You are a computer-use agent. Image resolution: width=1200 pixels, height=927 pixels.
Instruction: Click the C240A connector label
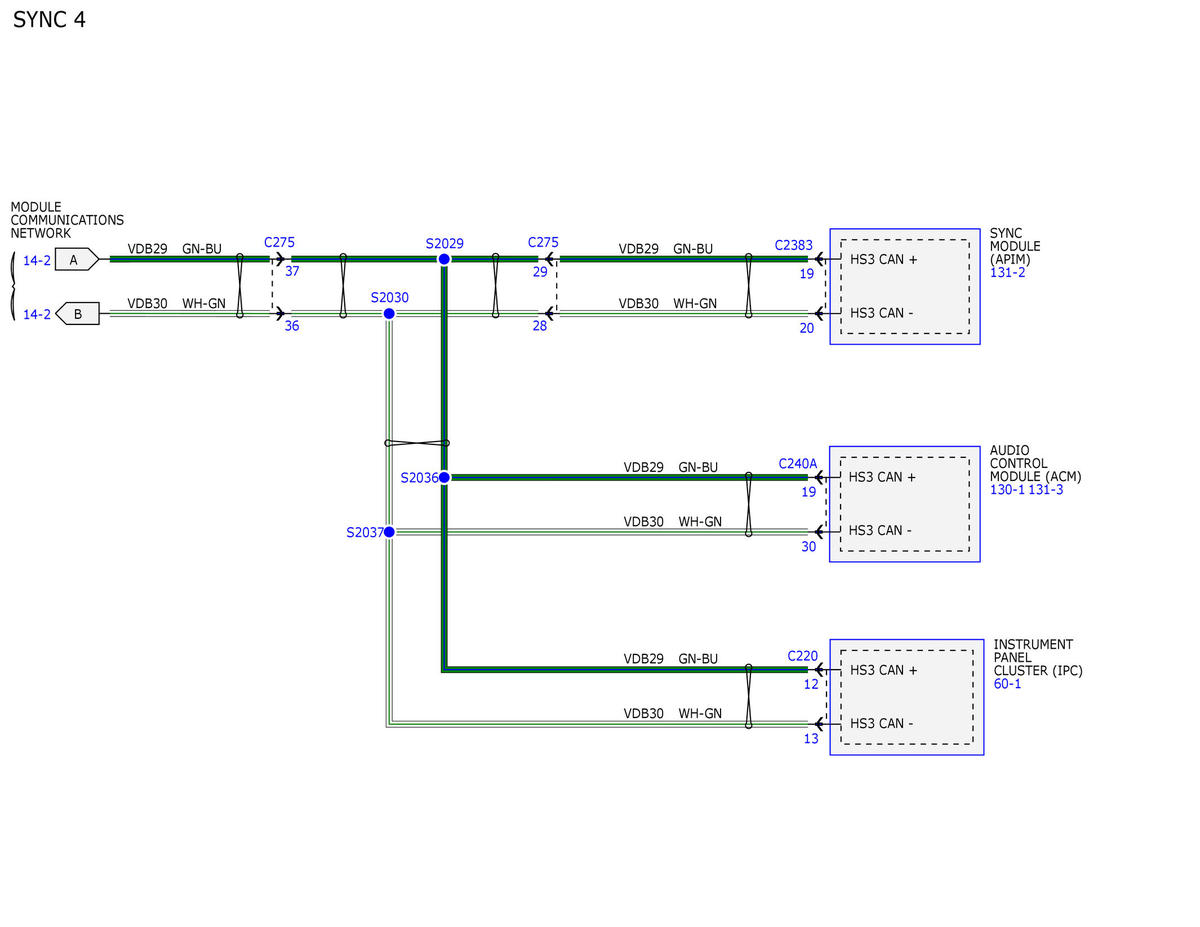(x=797, y=463)
